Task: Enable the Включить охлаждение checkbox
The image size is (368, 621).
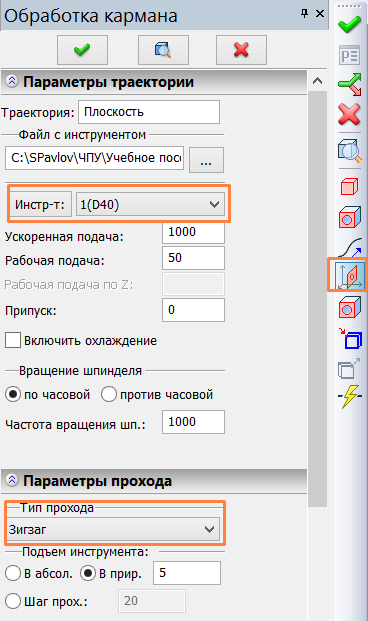Action: (13, 340)
